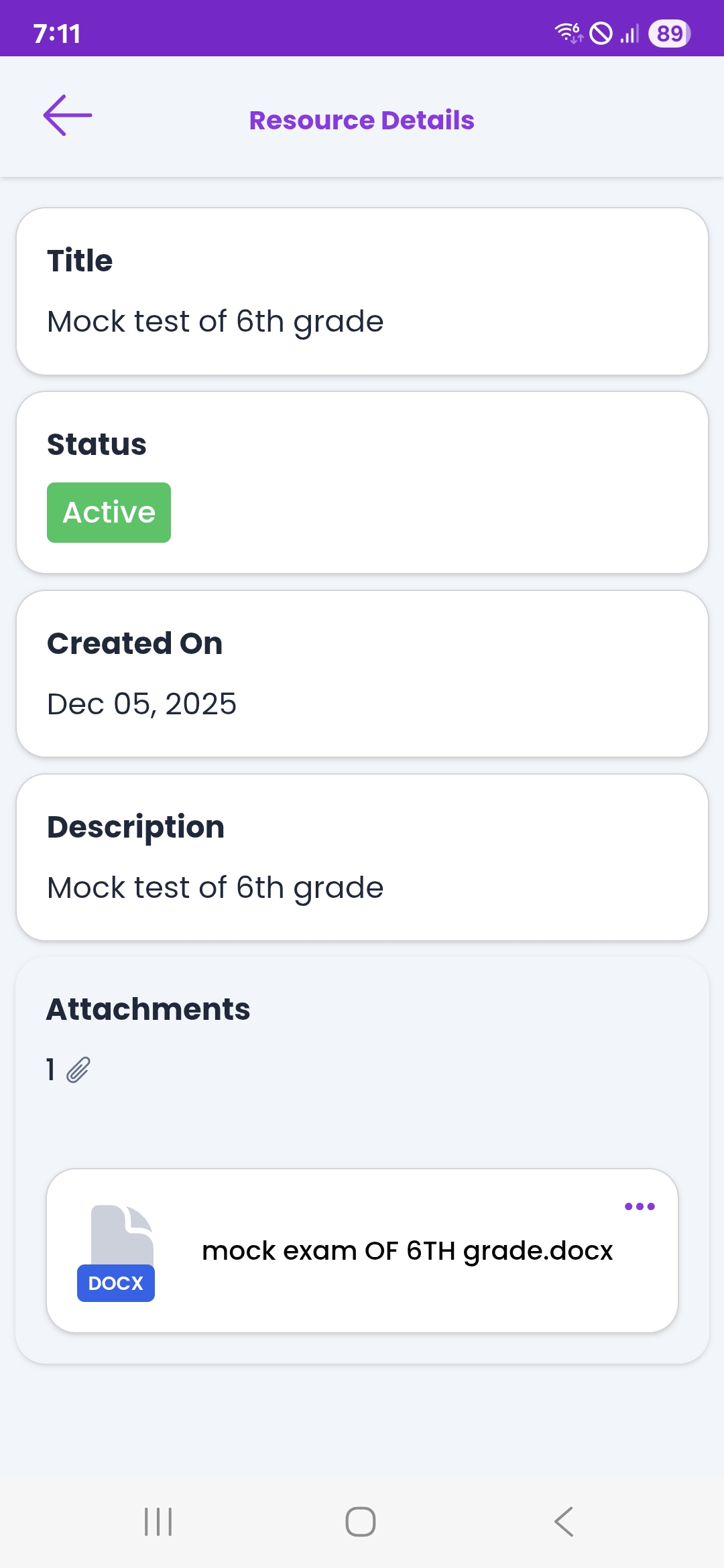Click the paperclip attachment icon
The width and height of the screenshot is (724, 1568).
(x=78, y=1070)
